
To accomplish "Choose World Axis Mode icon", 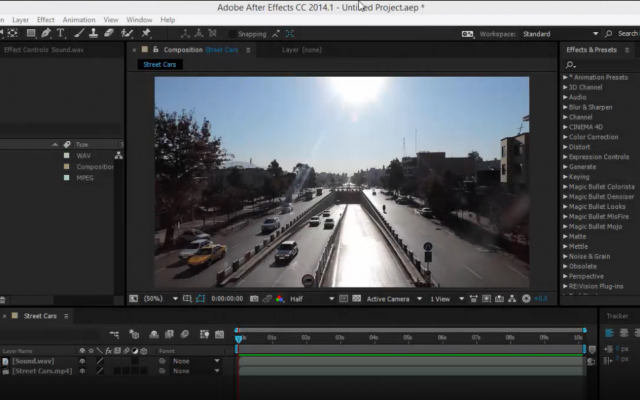I will click(199, 33).
